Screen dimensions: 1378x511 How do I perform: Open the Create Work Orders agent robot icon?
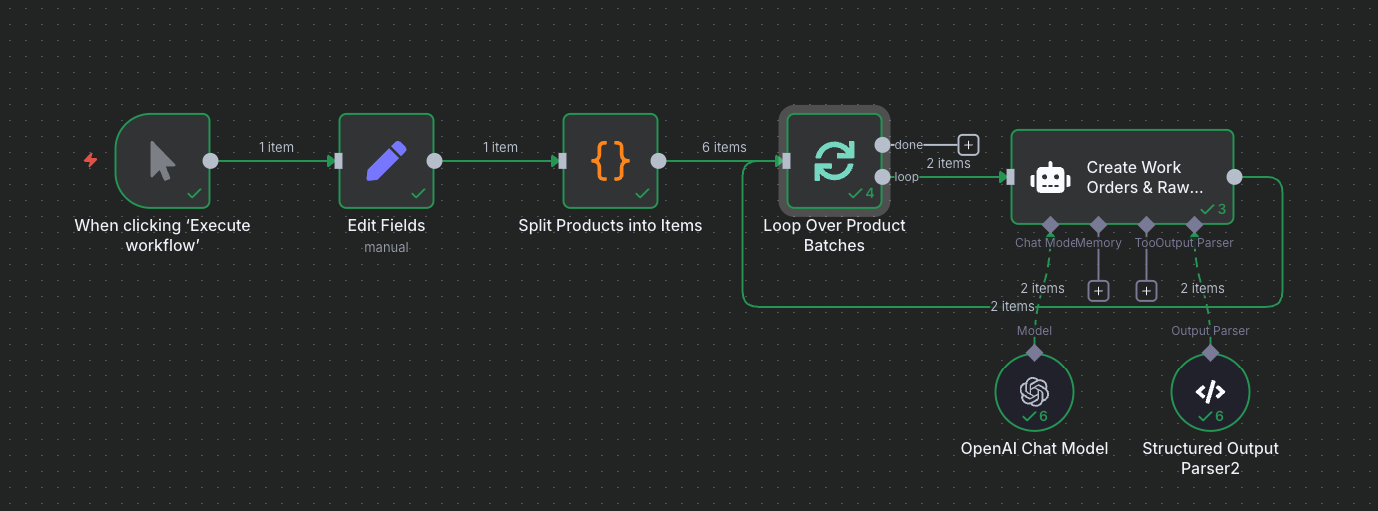(1049, 177)
